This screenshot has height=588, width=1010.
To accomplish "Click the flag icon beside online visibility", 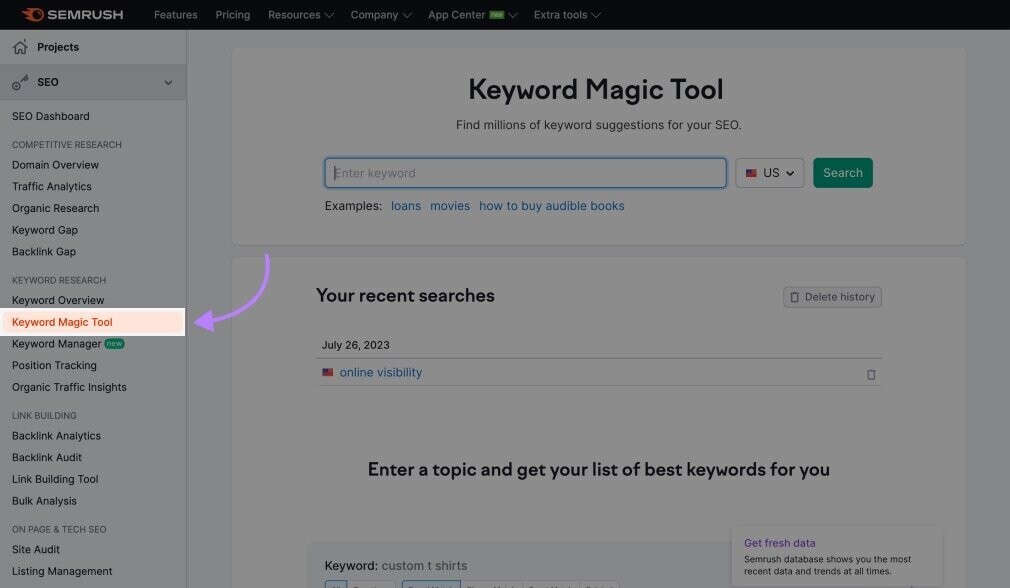I will (x=327, y=372).
